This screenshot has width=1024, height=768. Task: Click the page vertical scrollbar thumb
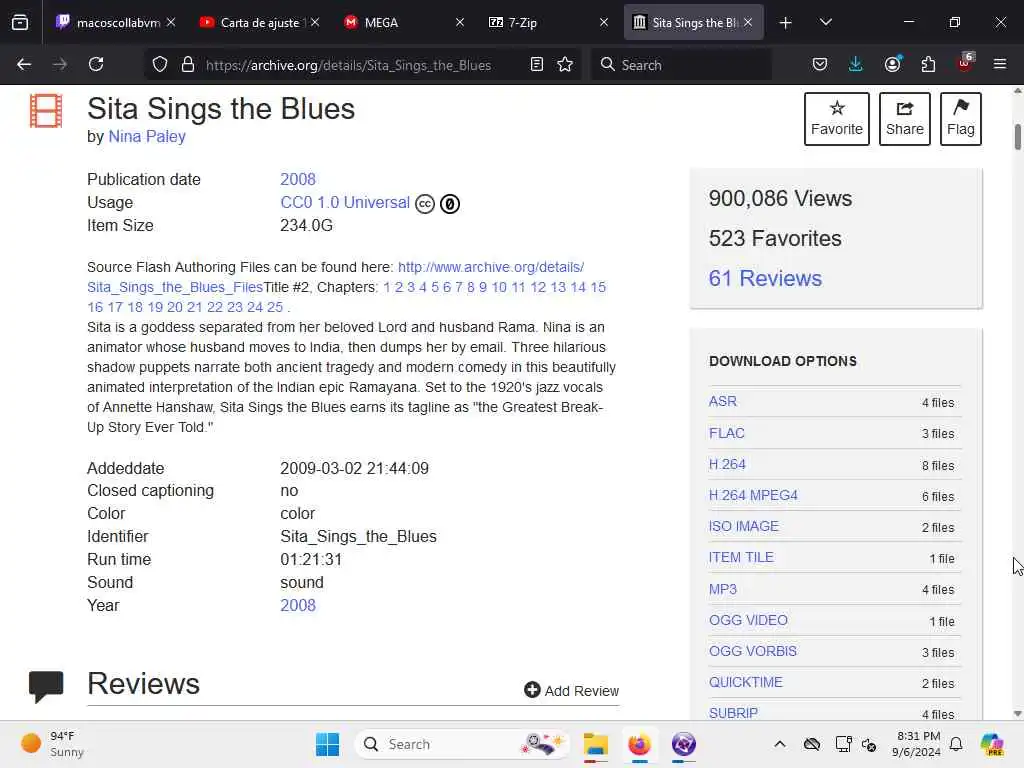click(1017, 136)
